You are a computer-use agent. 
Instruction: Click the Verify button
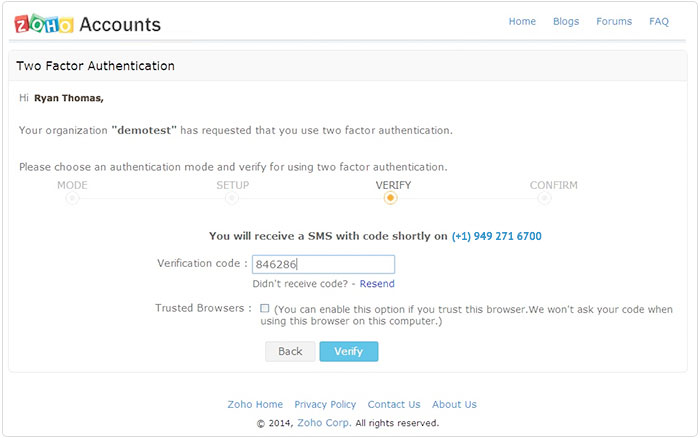tap(349, 351)
